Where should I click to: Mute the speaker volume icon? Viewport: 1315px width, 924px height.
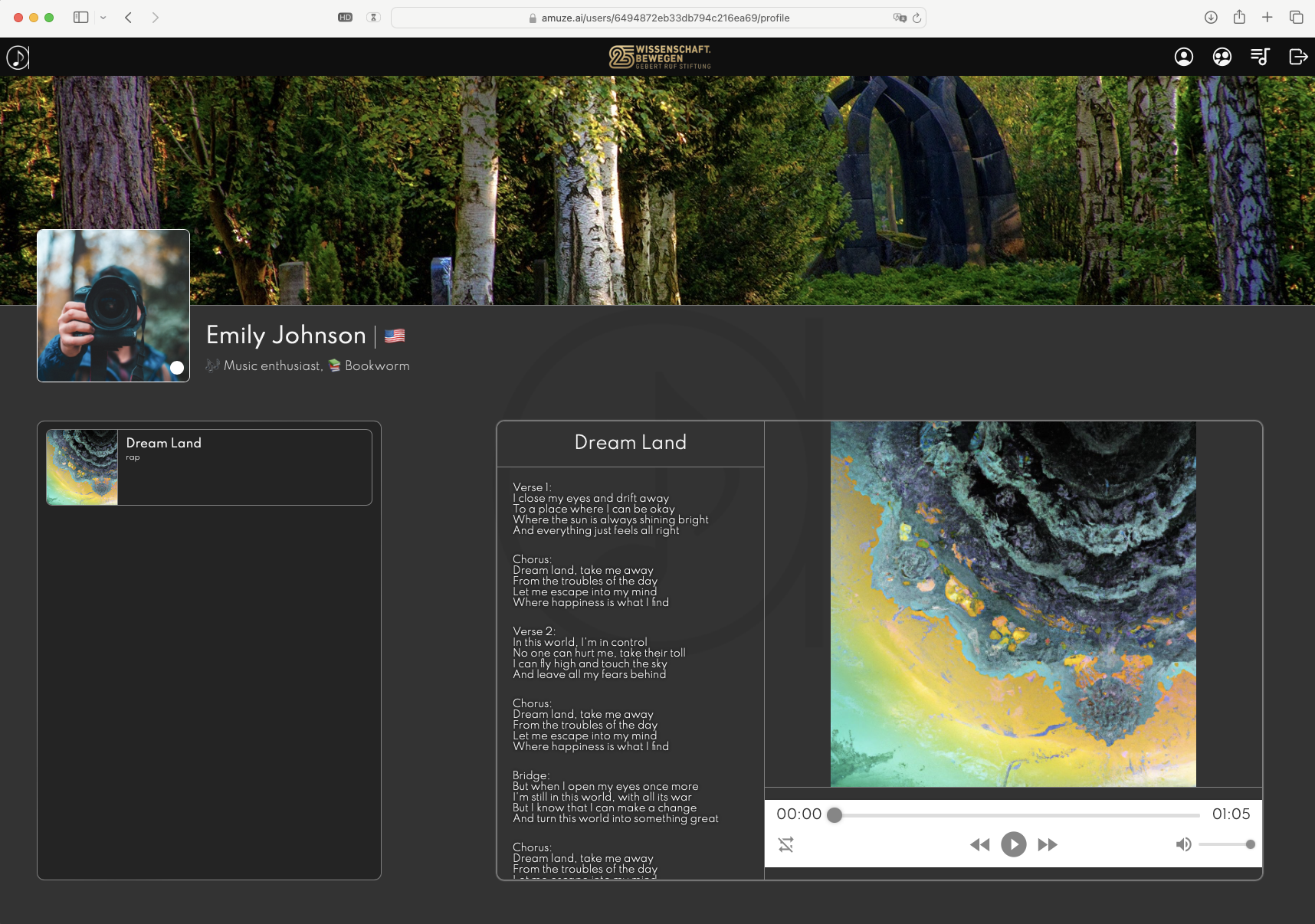point(1183,844)
